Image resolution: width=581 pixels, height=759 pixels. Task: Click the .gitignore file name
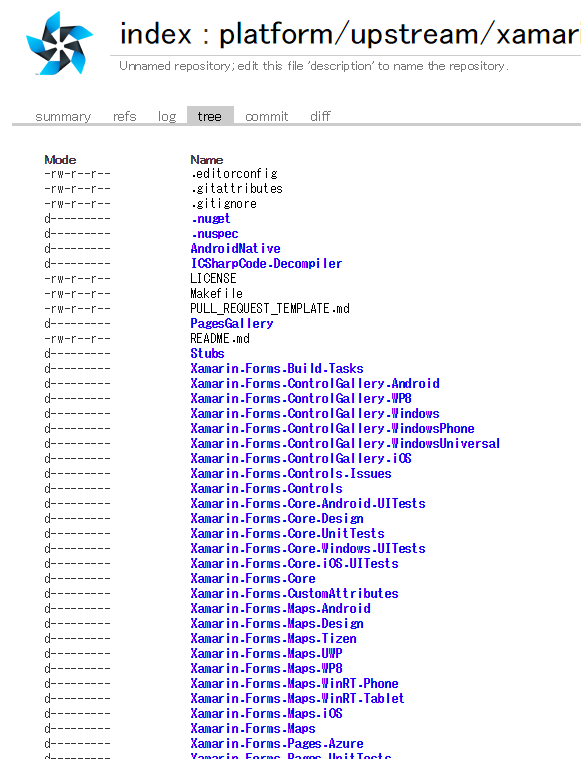224,203
